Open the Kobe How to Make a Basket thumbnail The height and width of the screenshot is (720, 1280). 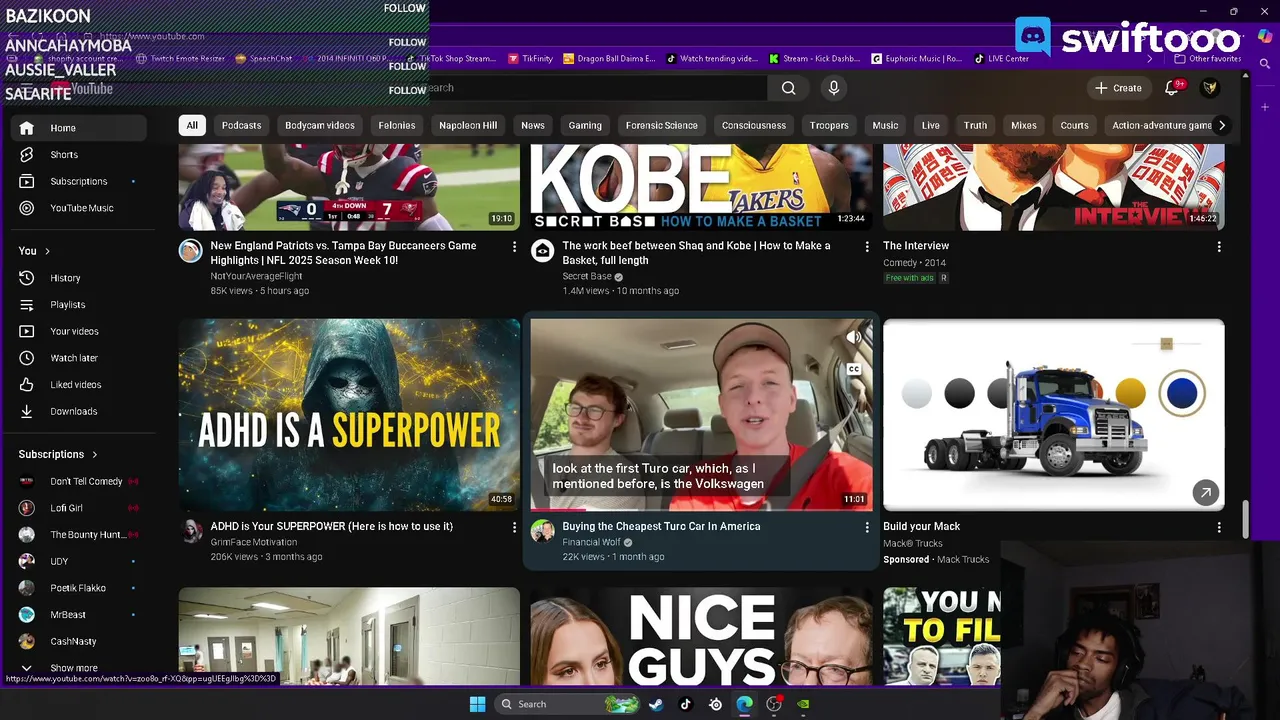click(x=701, y=187)
